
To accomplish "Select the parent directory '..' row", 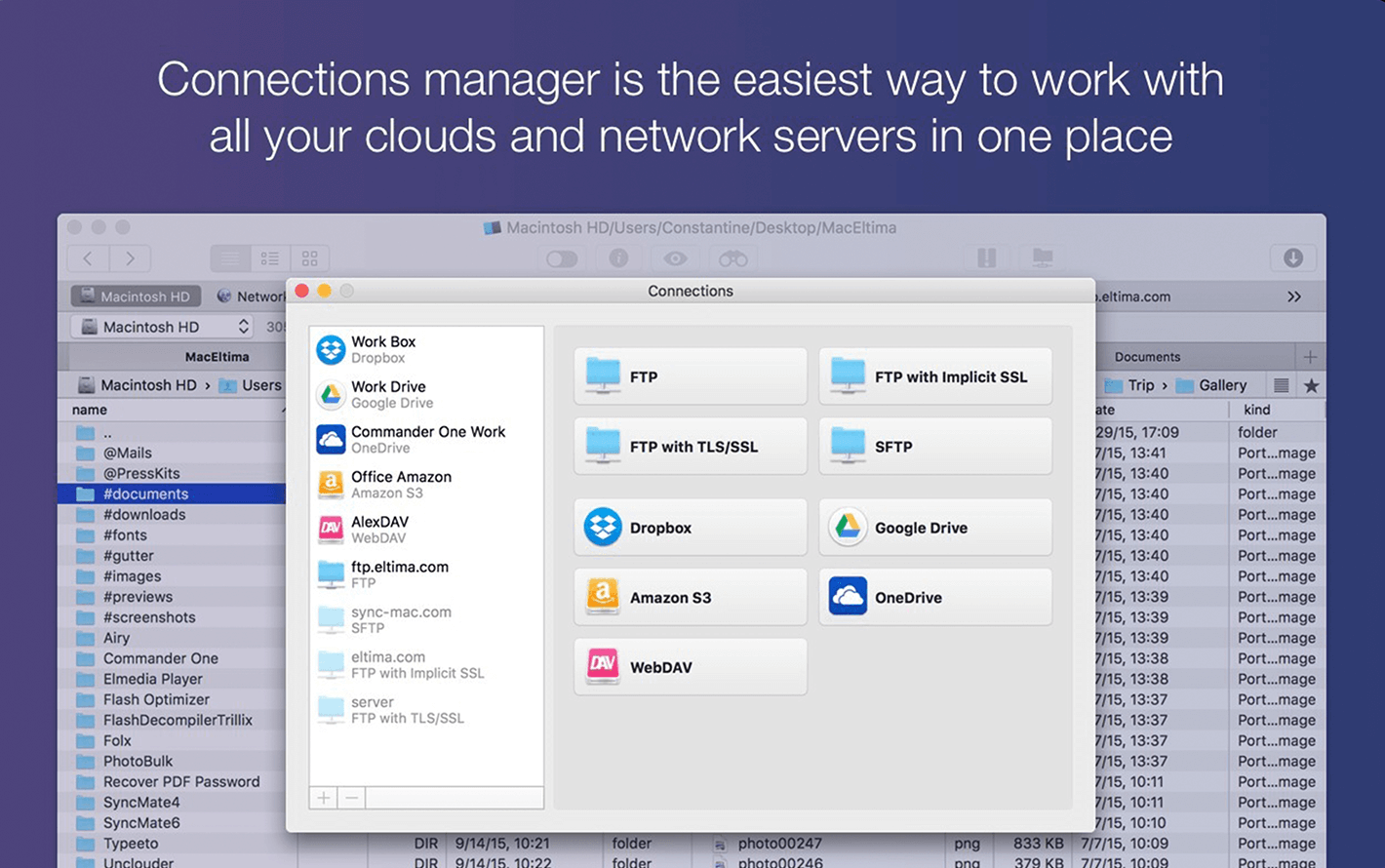I will [x=172, y=432].
